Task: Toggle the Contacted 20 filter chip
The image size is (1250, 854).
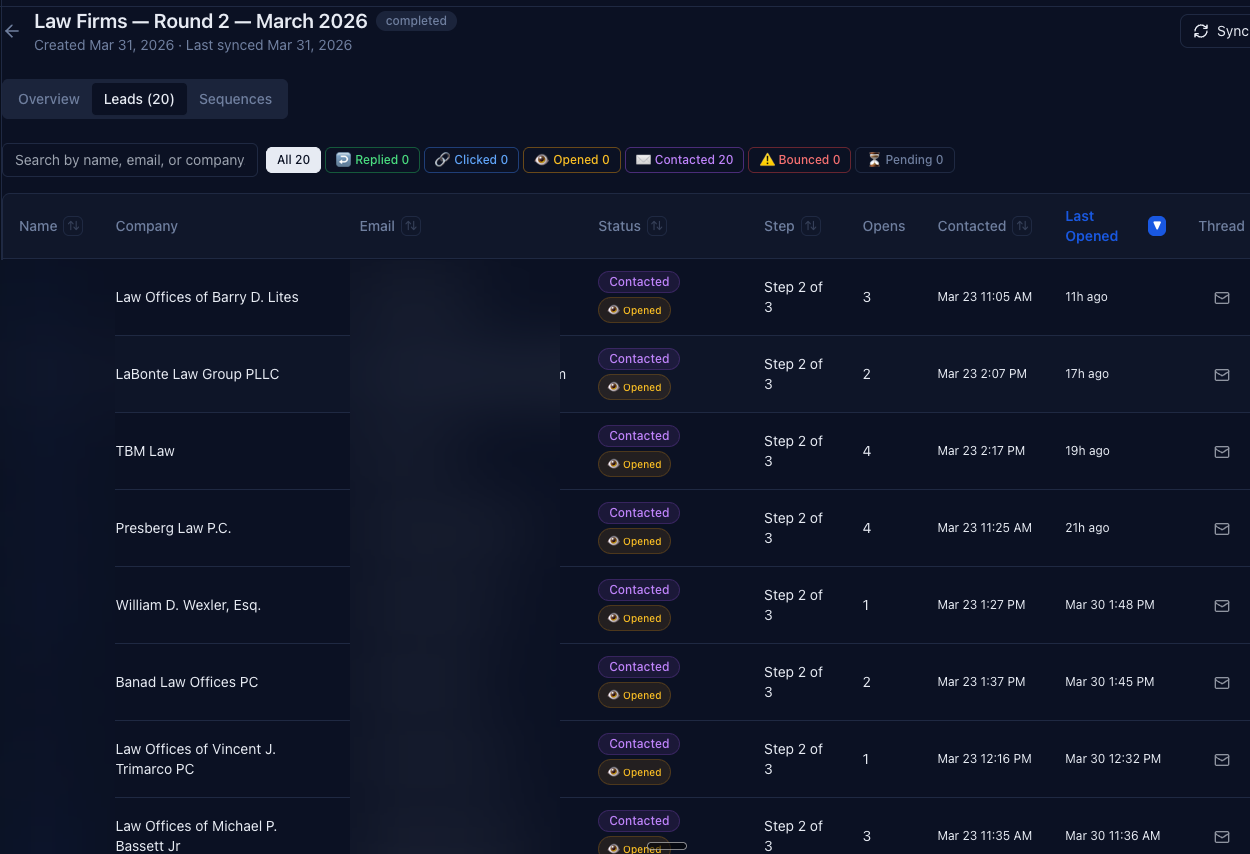Action: [x=684, y=160]
